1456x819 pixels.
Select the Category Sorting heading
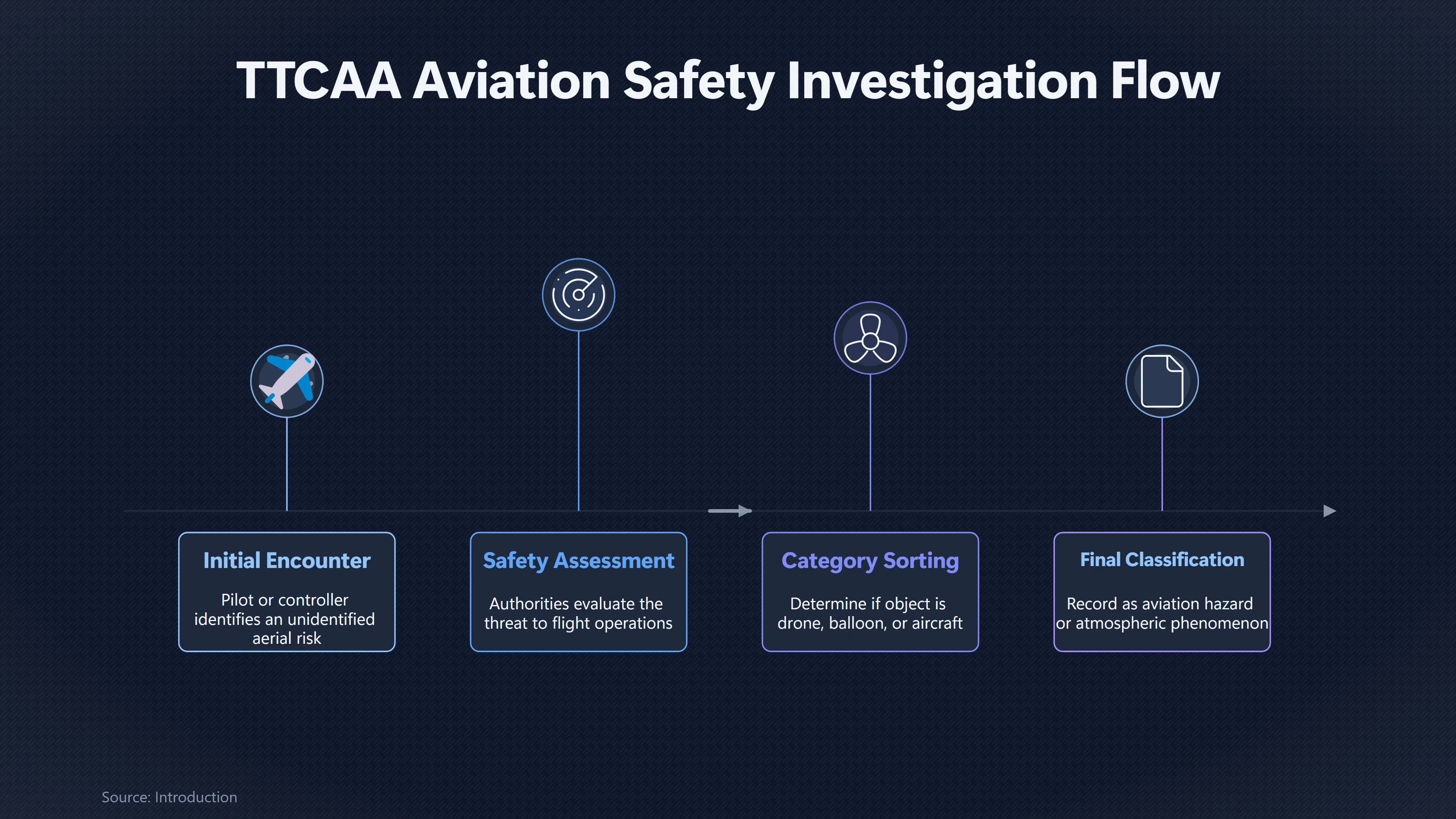[871, 561]
